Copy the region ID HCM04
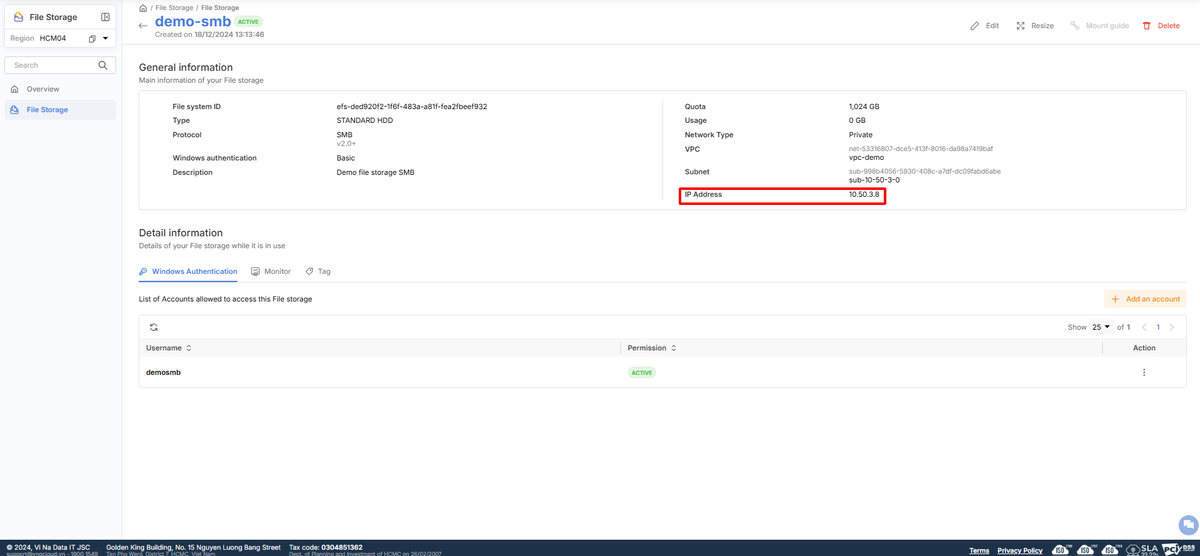Image resolution: width=1200 pixels, height=556 pixels. pos(92,39)
